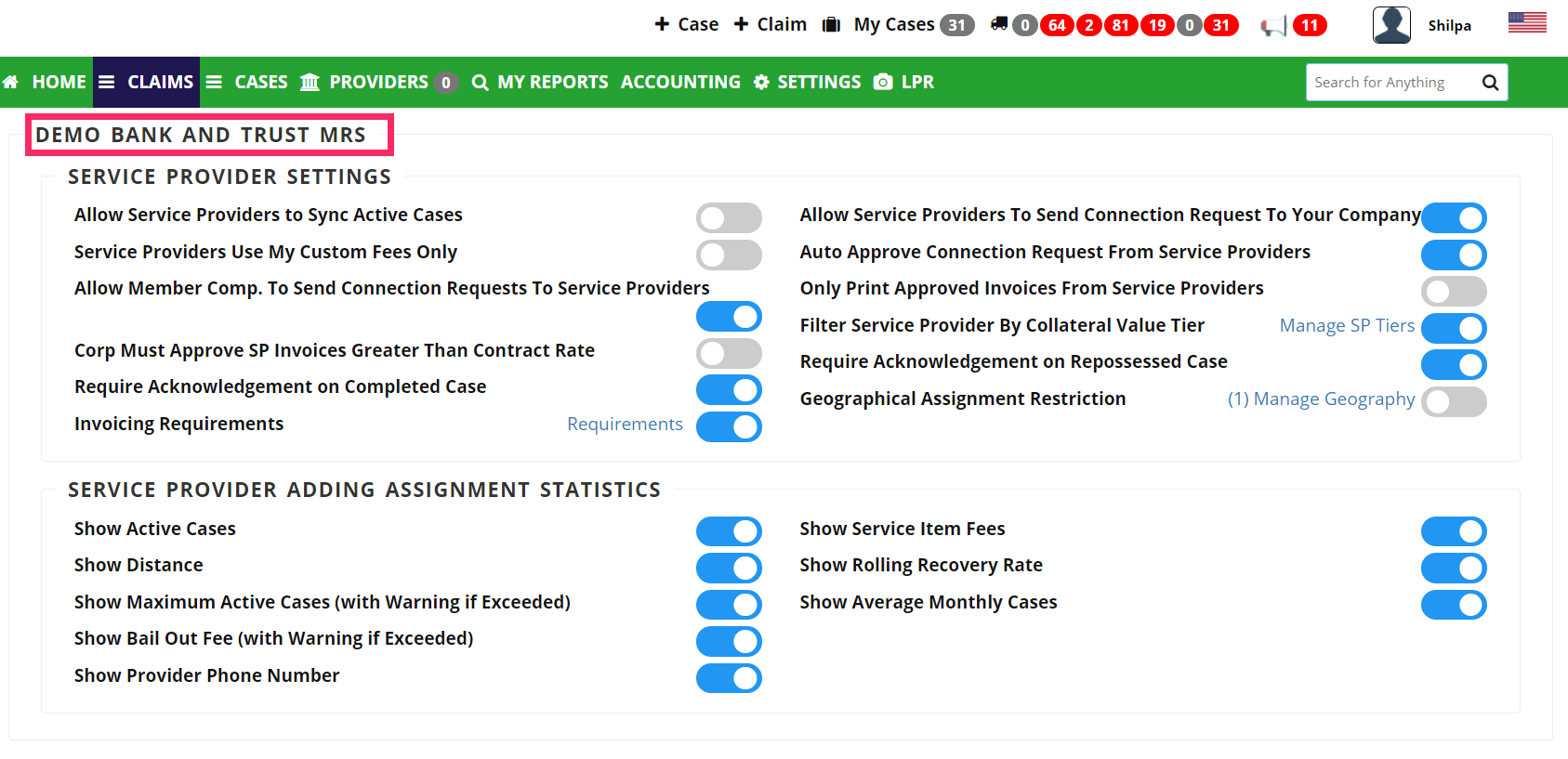The image size is (1568, 759).
Task: Click the camera icon beside LPR
Action: click(x=883, y=83)
